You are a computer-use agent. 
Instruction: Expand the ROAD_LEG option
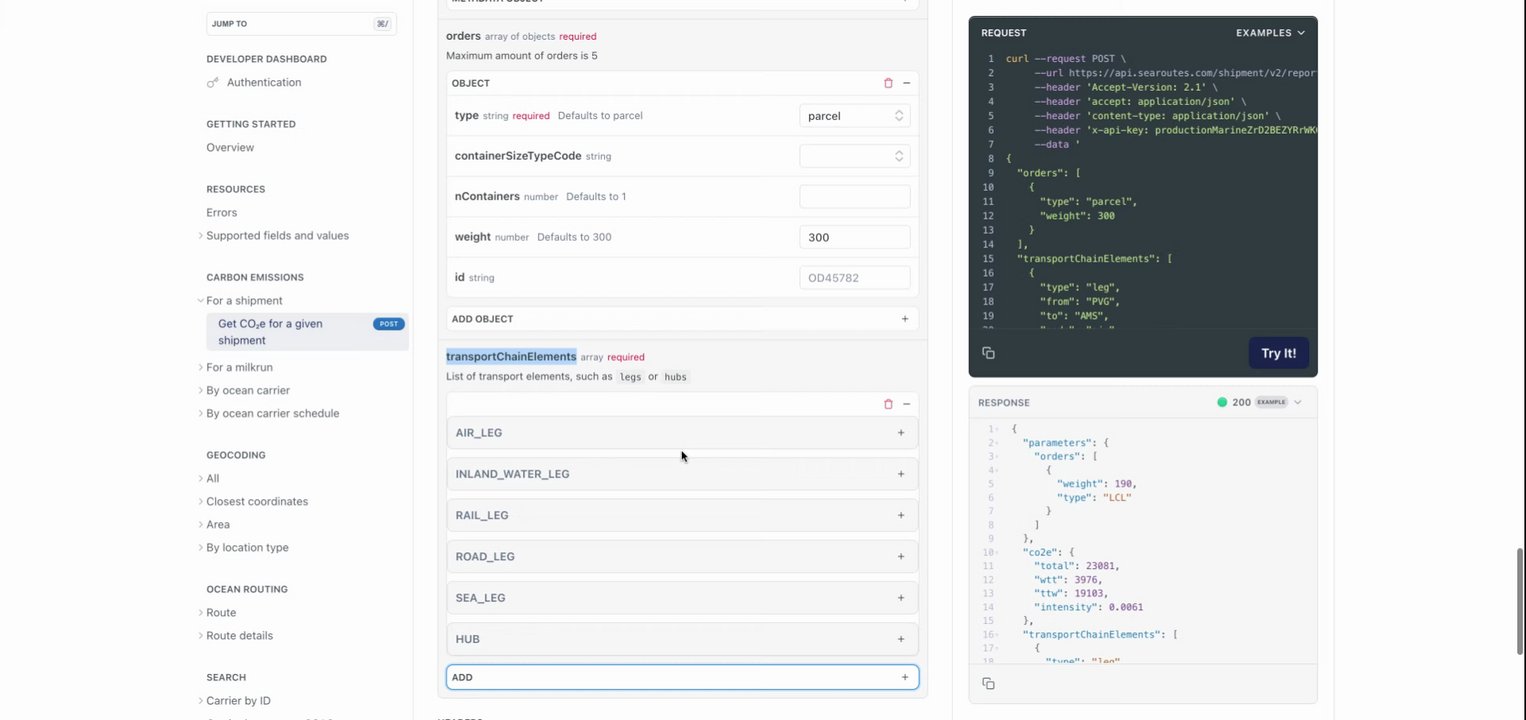[x=682, y=556]
